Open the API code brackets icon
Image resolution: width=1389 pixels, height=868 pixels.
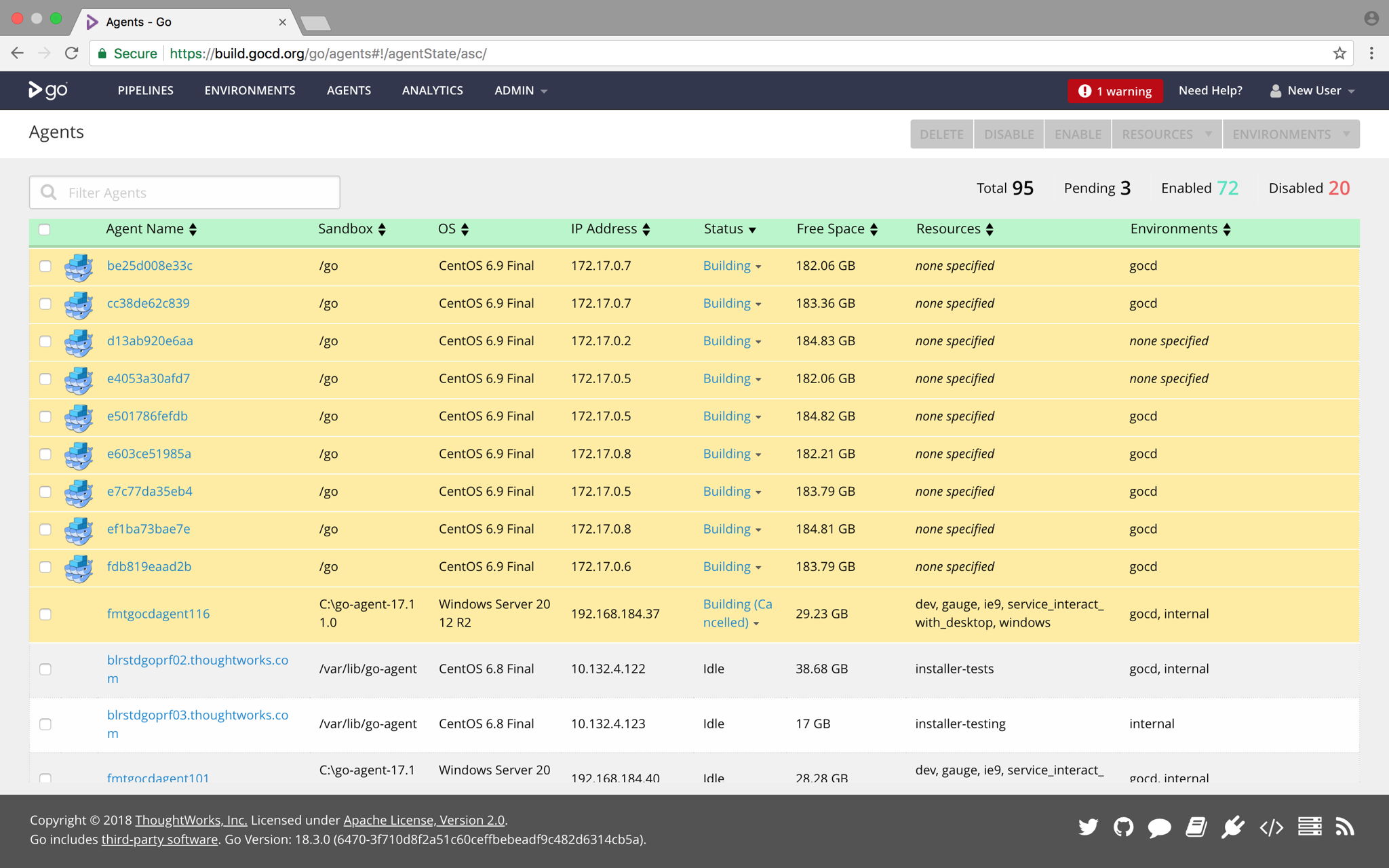click(1271, 827)
